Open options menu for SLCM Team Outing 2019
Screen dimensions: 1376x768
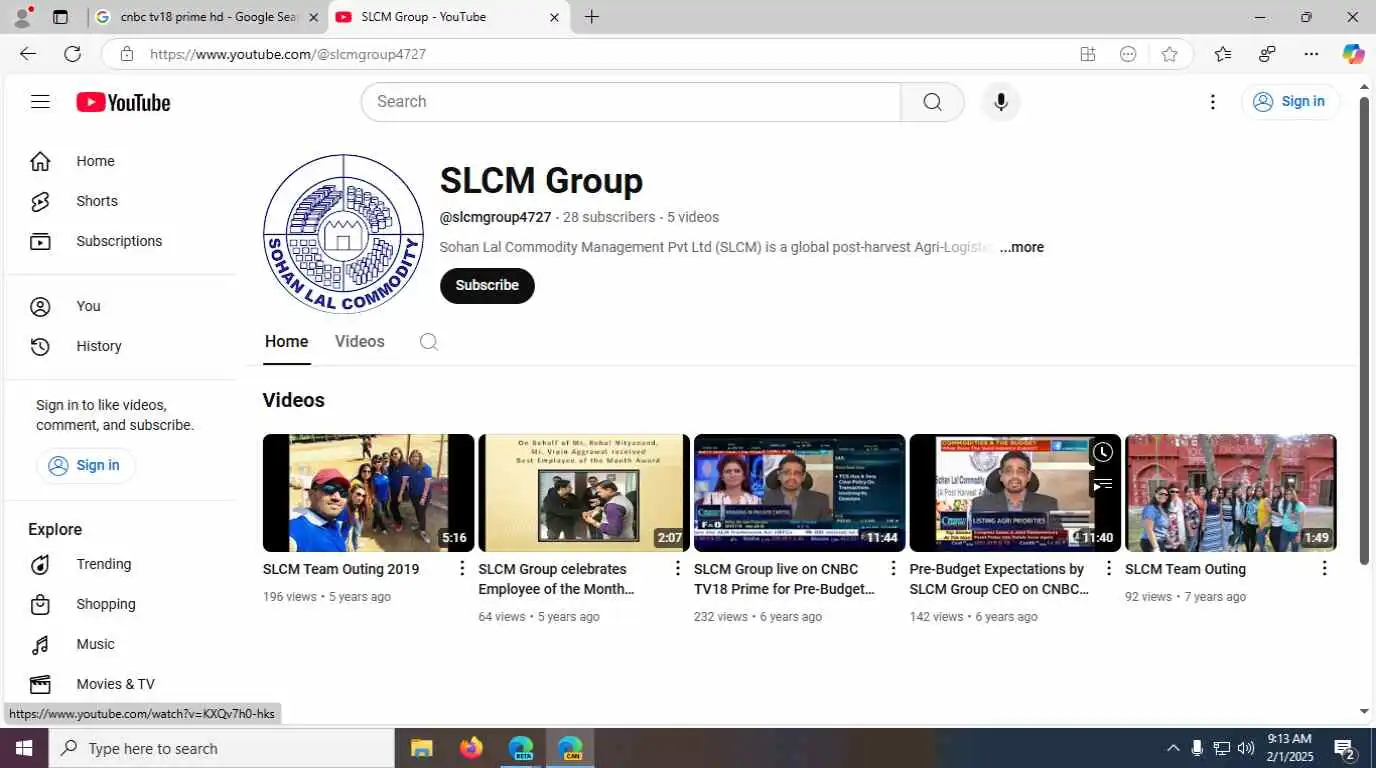[462, 569]
